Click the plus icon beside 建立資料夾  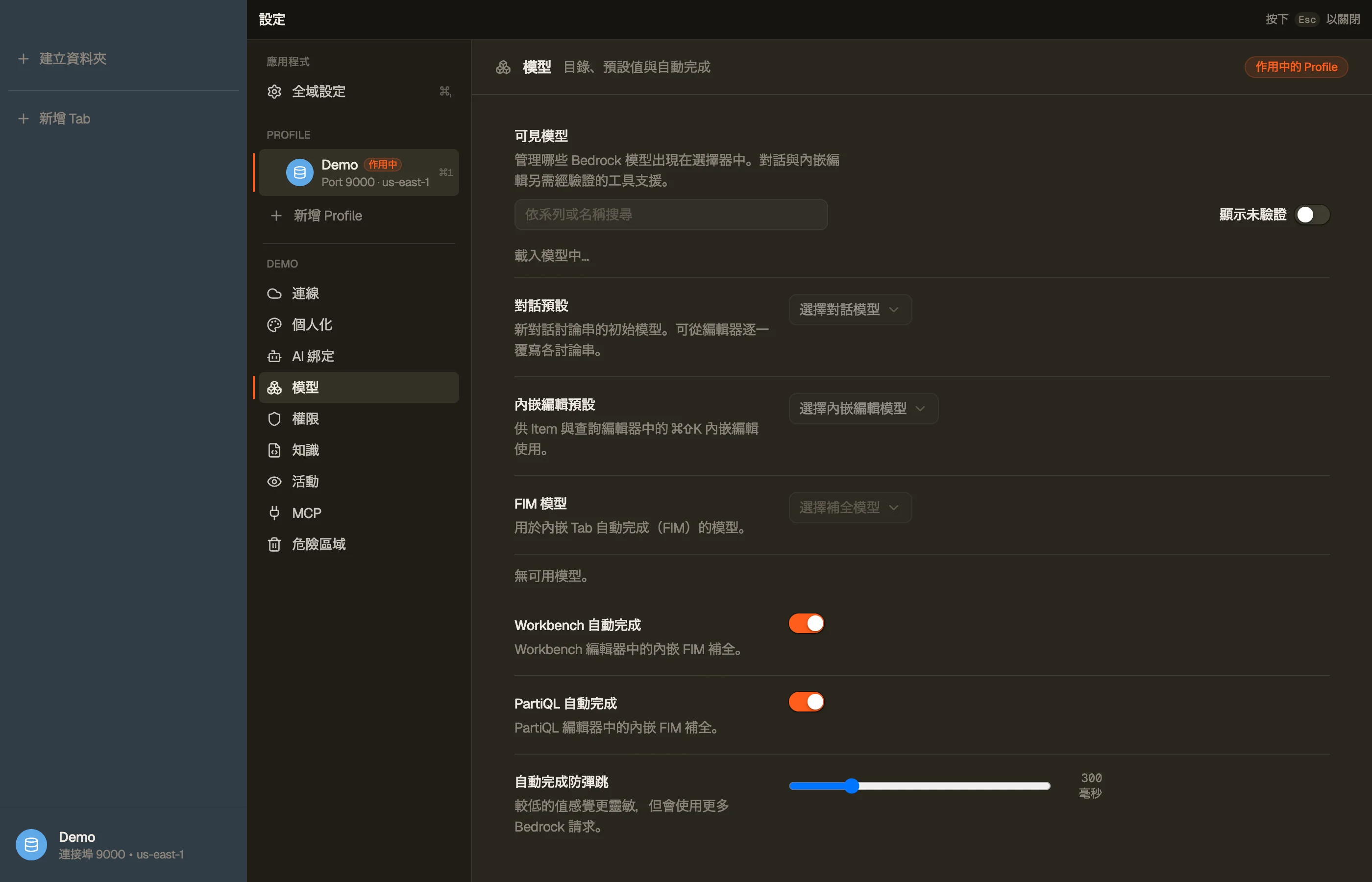click(x=24, y=58)
